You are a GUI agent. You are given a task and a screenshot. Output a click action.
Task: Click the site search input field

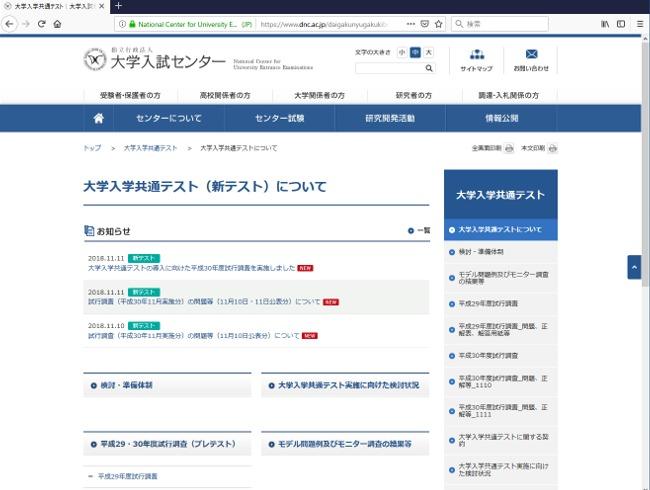(x=390, y=68)
